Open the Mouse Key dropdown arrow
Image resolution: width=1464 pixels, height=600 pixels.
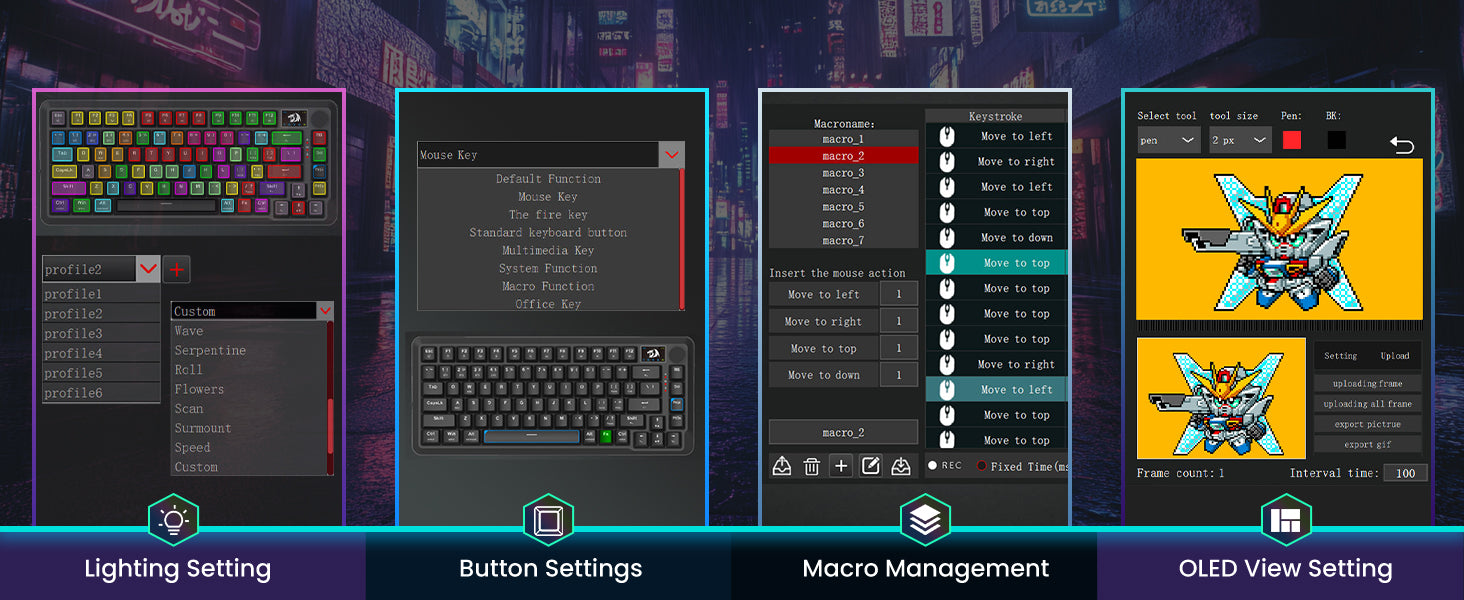[x=672, y=155]
